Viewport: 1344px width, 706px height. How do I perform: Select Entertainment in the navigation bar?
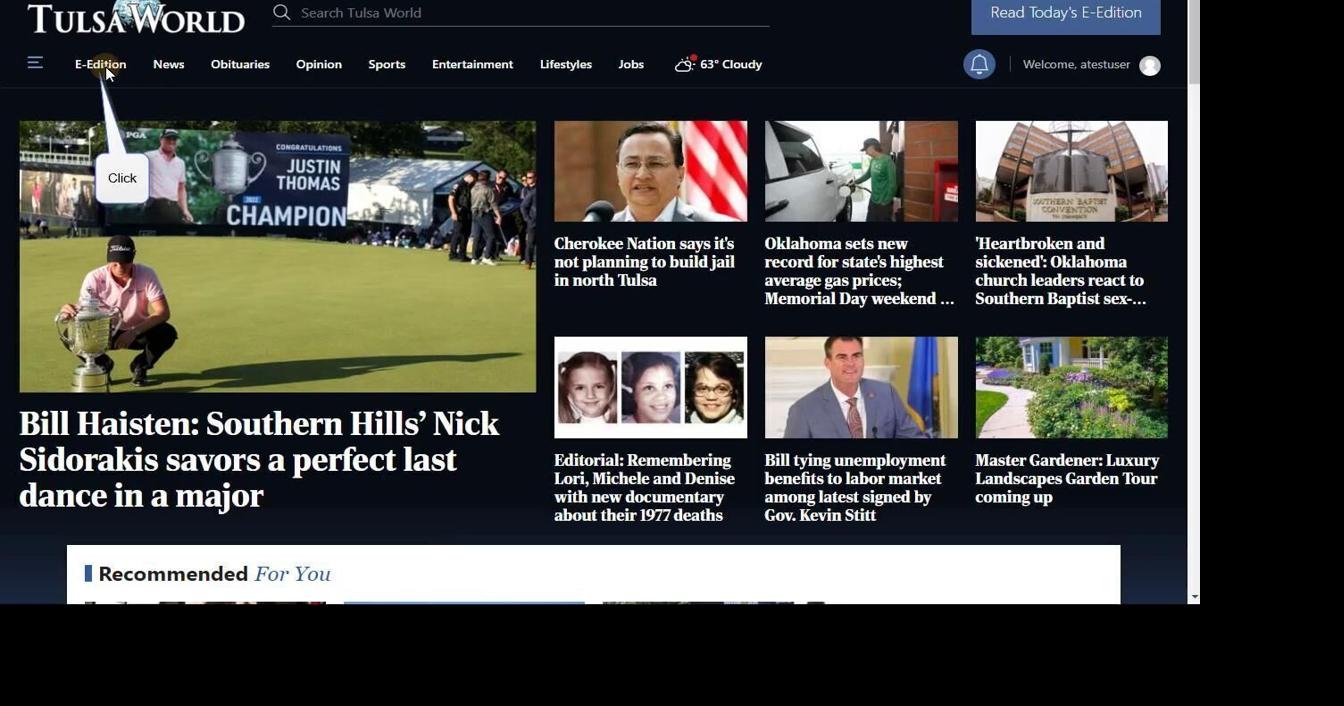(x=472, y=64)
